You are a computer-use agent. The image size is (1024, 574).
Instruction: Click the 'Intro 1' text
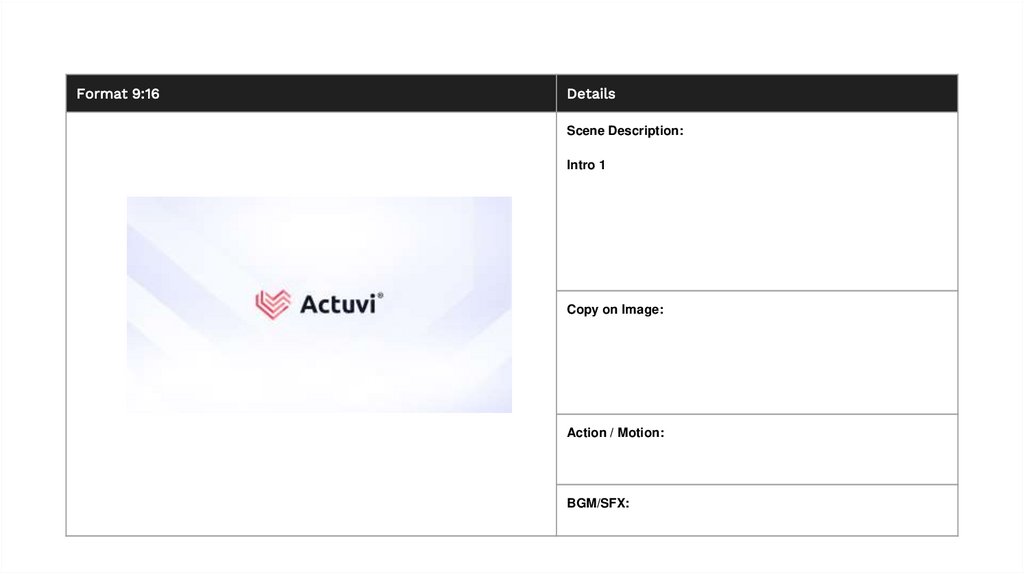coord(586,165)
